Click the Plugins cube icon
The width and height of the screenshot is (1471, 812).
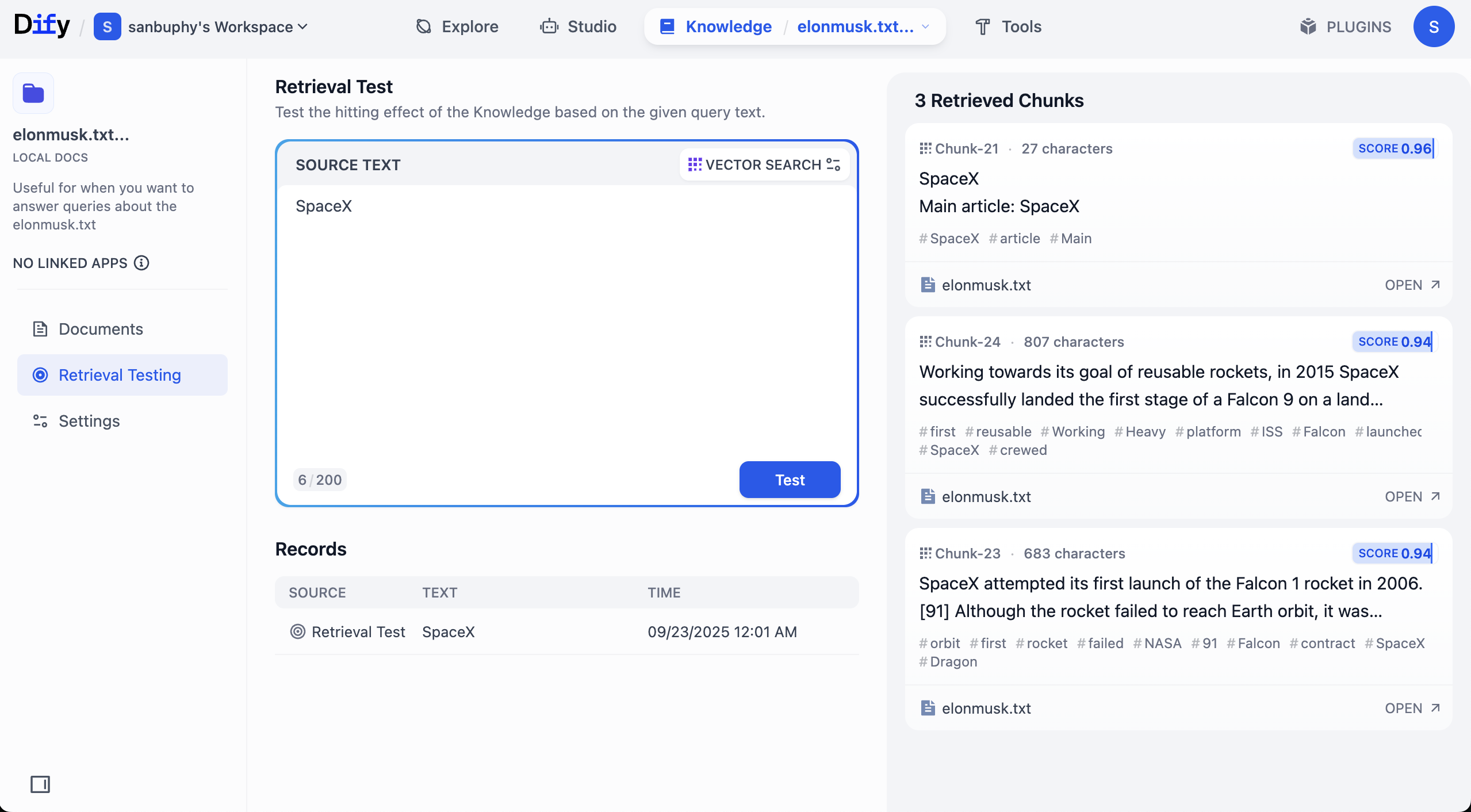tap(1308, 26)
